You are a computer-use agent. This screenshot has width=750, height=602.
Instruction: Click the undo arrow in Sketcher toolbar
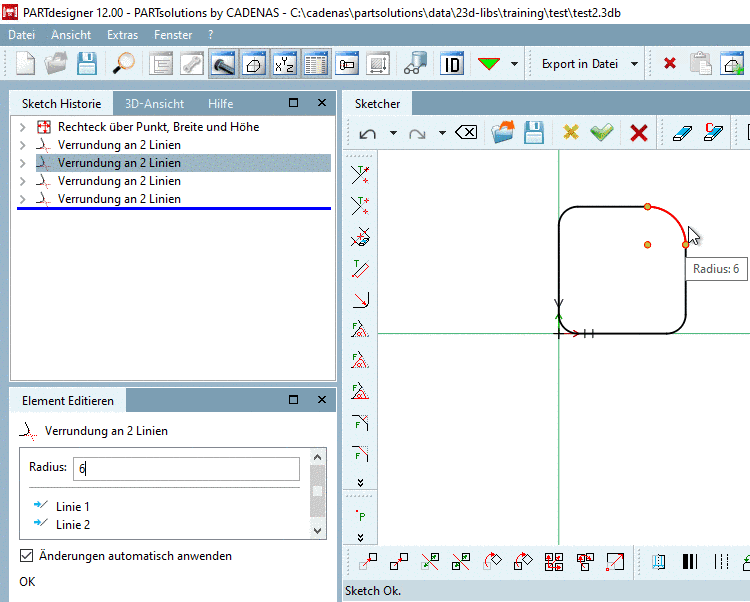pos(368,133)
